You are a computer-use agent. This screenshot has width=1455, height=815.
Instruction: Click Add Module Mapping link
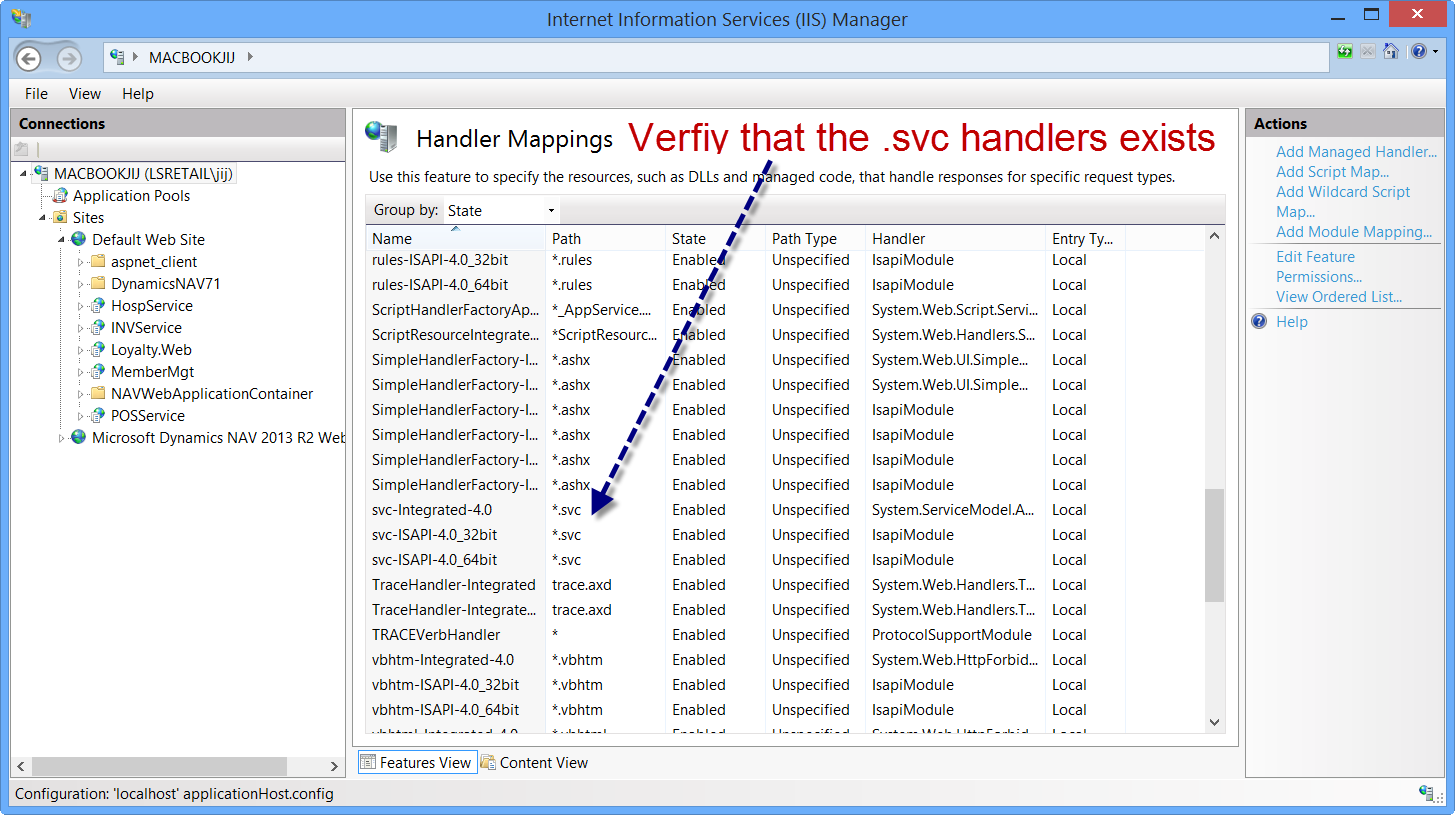tap(1354, 232)
